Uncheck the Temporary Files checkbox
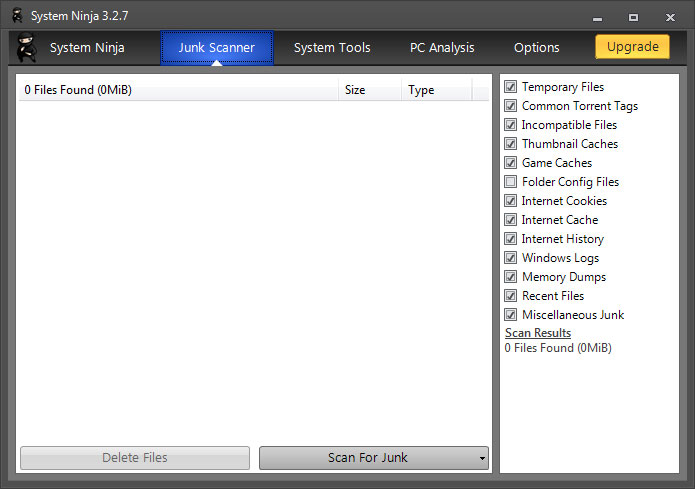695x489 pixels. (511, 86)
